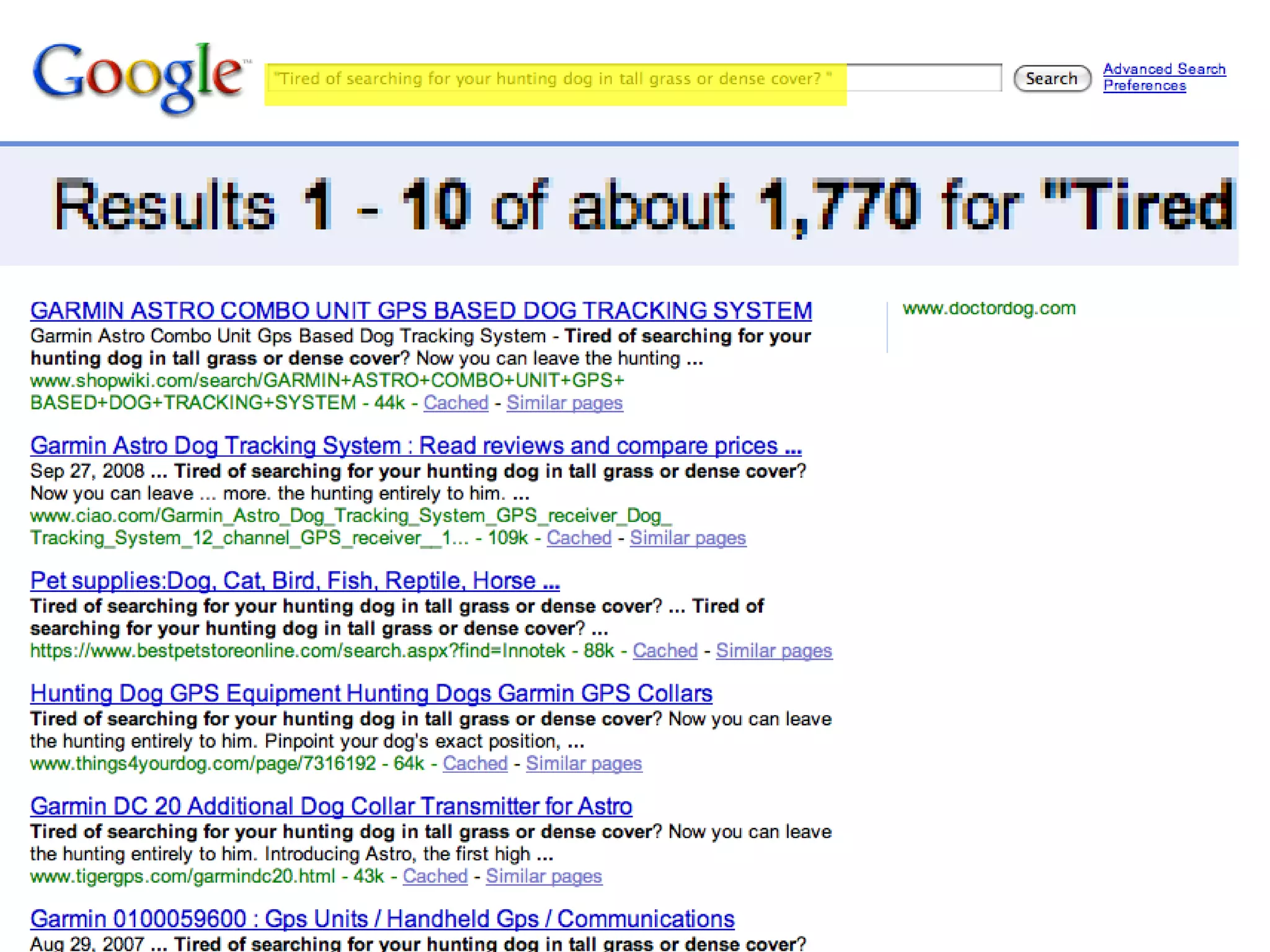Open Cached link for shopwiki.com result
The width and height of the screenshot is (1270, 952).
456,403
